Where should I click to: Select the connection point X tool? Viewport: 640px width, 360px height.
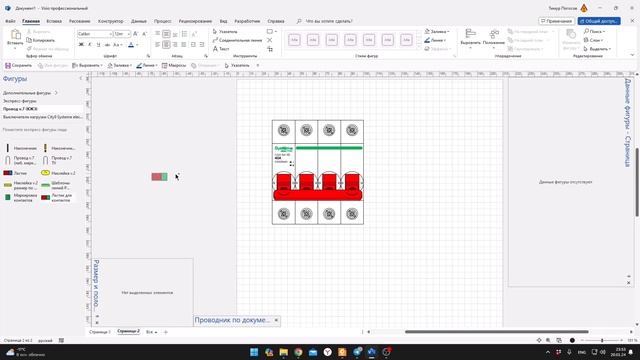269,40
